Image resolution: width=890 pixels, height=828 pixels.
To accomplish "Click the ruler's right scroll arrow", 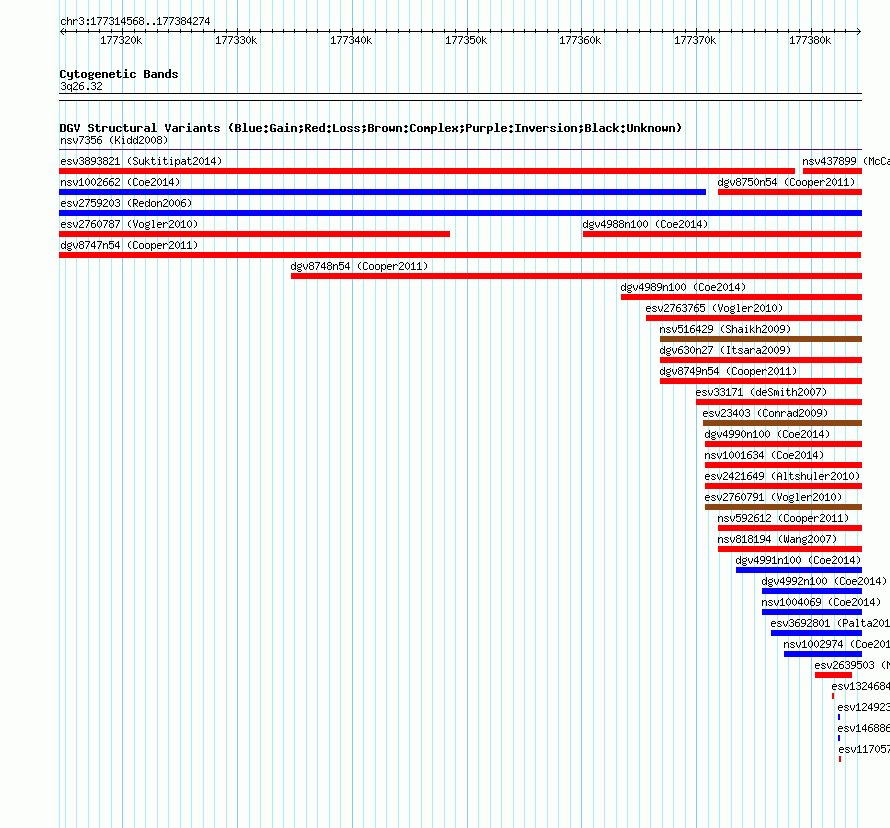I will [859, 31].
